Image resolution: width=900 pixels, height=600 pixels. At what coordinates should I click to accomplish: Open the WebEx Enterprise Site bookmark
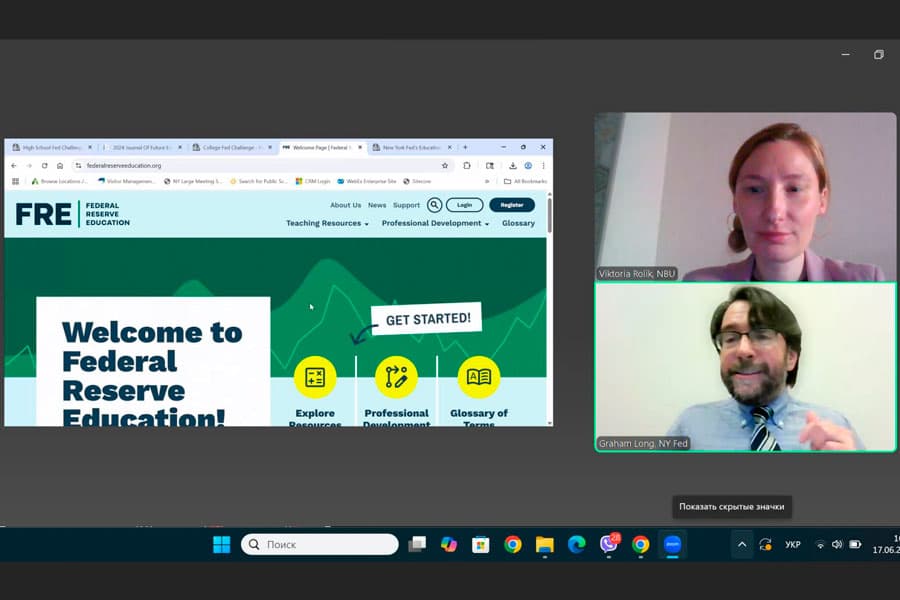coord(366,181)
